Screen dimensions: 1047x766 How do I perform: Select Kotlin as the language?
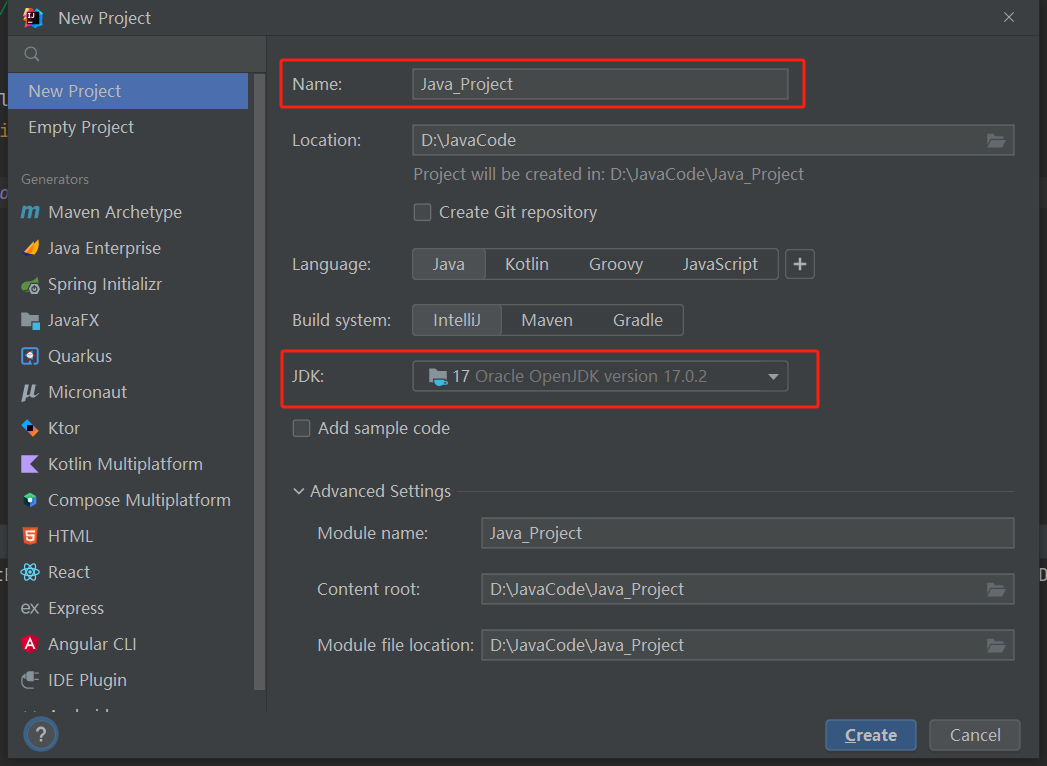point(527,264)
